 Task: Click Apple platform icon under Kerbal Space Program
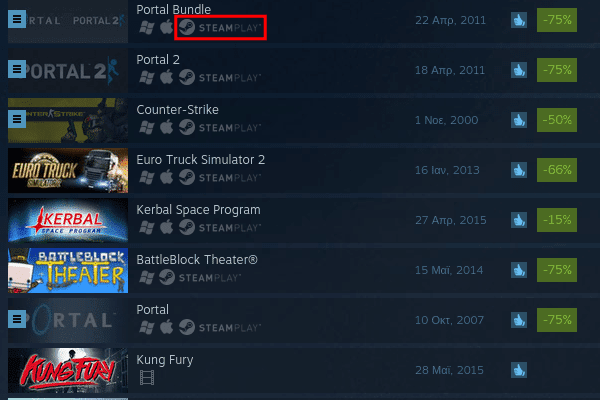click(x=166, y=227)
